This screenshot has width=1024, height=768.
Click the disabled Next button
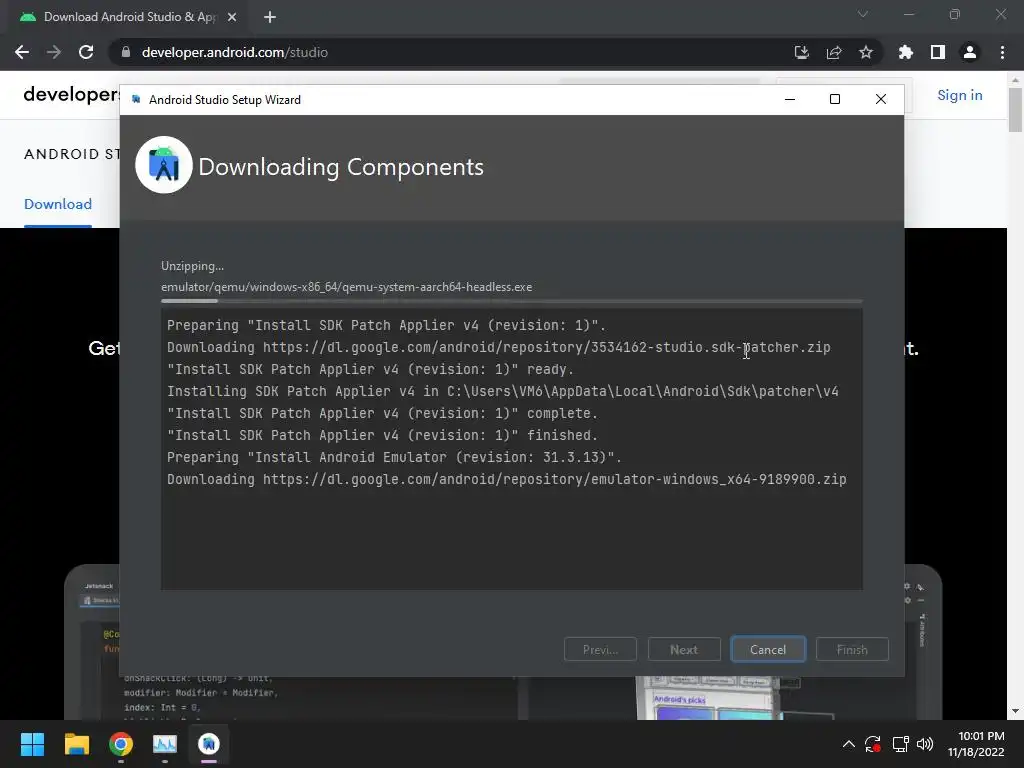tap(684, 649)
